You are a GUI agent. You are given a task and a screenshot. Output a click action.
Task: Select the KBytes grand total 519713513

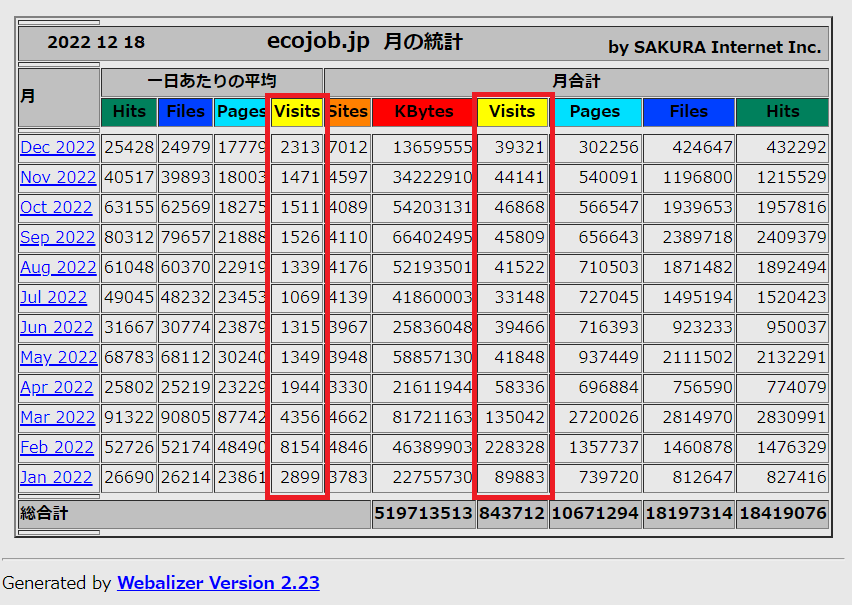pyautogui.click(x=423, y=514)
